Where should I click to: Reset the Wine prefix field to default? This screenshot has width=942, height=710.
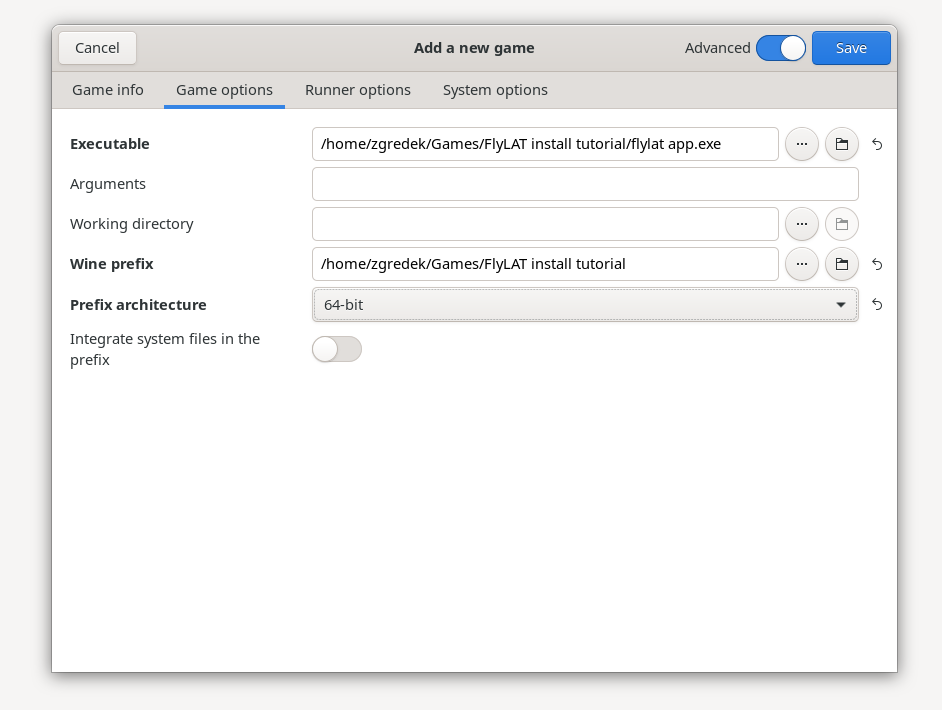tap(877, 264)
